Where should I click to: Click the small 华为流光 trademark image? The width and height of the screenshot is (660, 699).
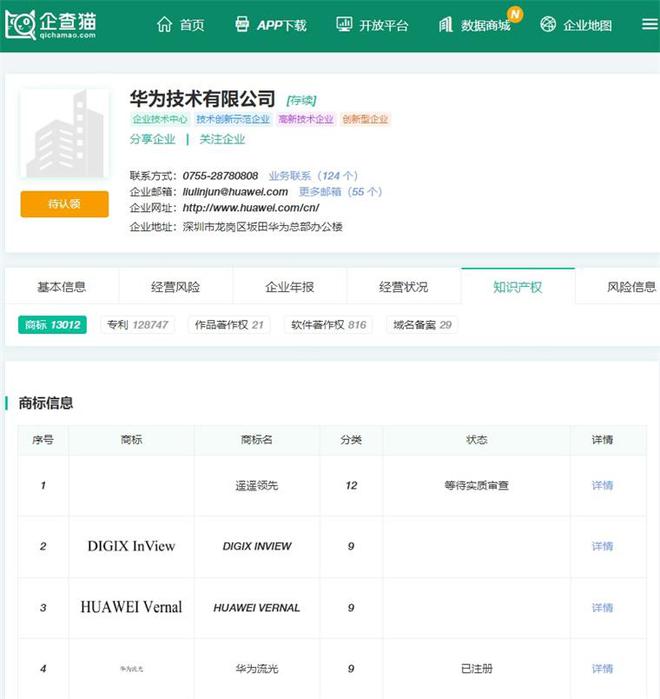point(131,669)
